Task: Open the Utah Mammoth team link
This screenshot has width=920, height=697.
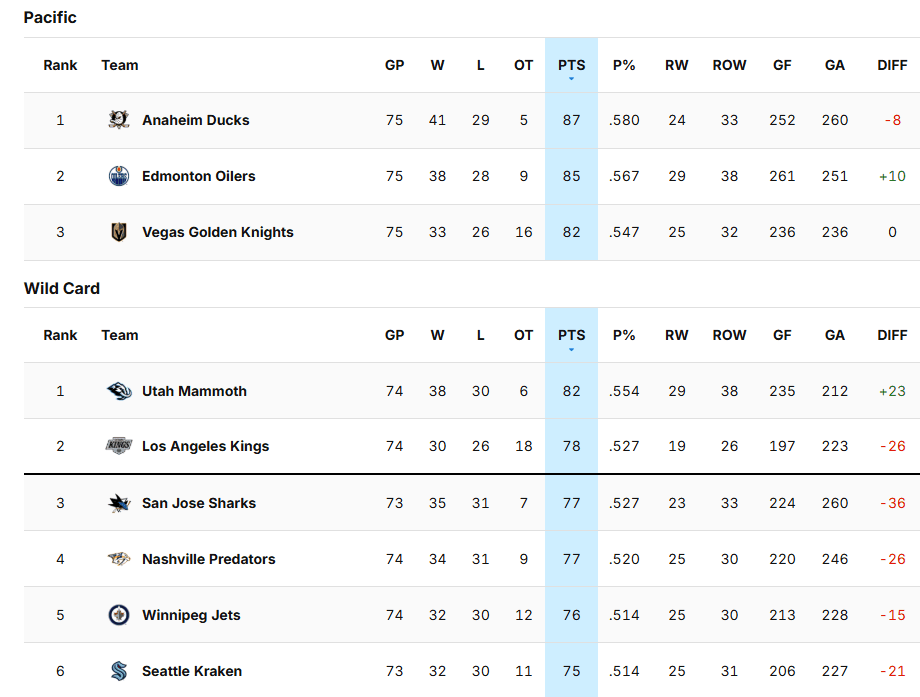Action: 194,391
